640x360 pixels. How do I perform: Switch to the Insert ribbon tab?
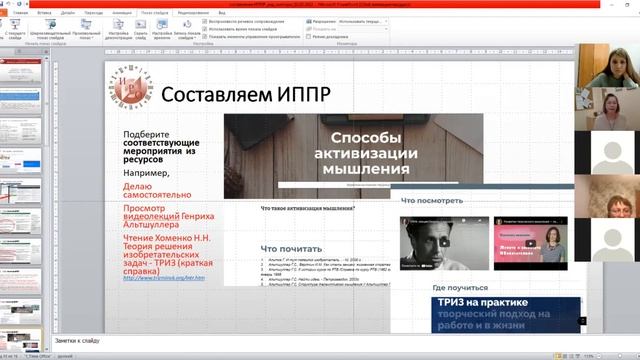44,13
